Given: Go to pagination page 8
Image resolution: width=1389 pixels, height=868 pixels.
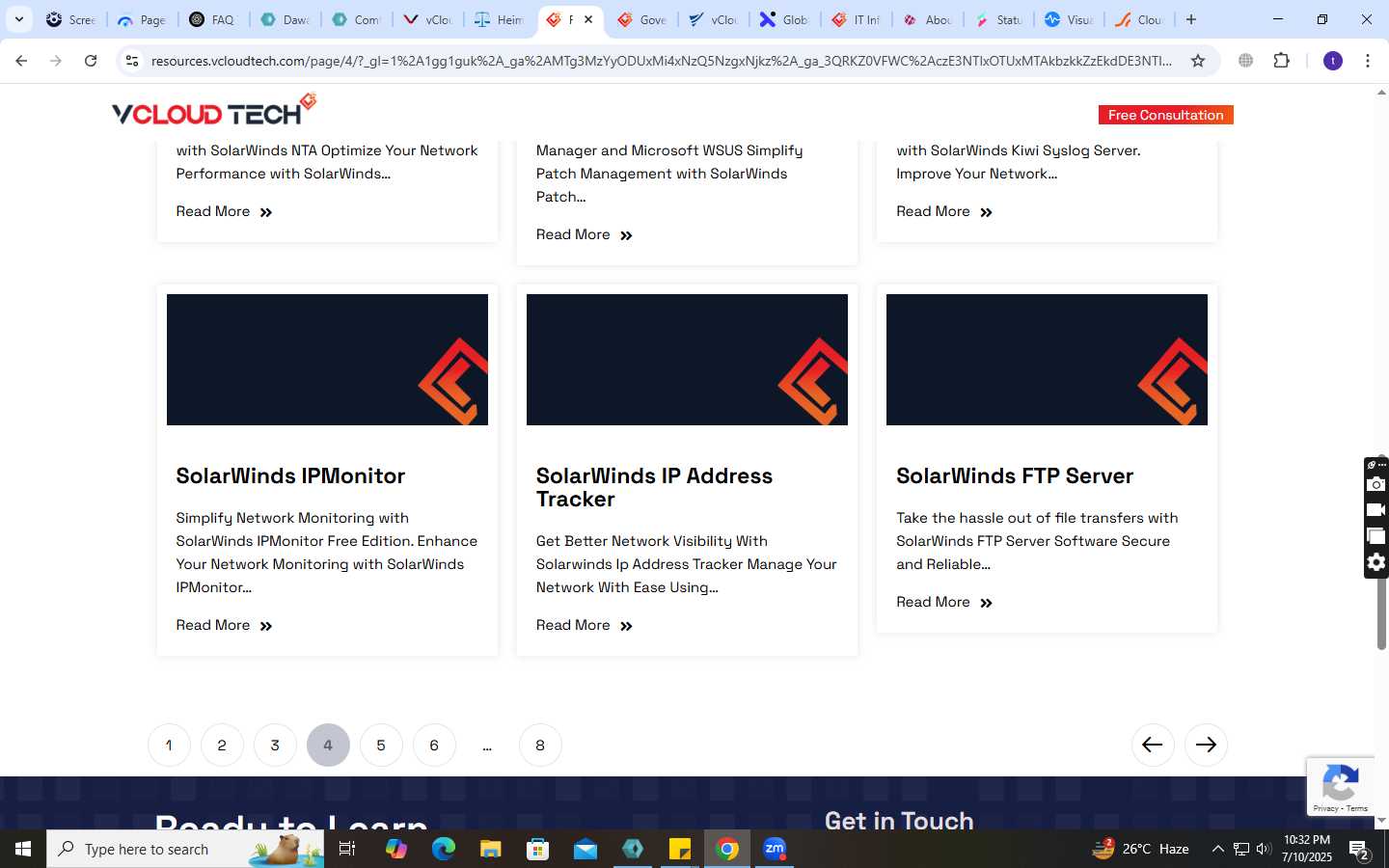Looking at the screenshot, I should (540, 745).
